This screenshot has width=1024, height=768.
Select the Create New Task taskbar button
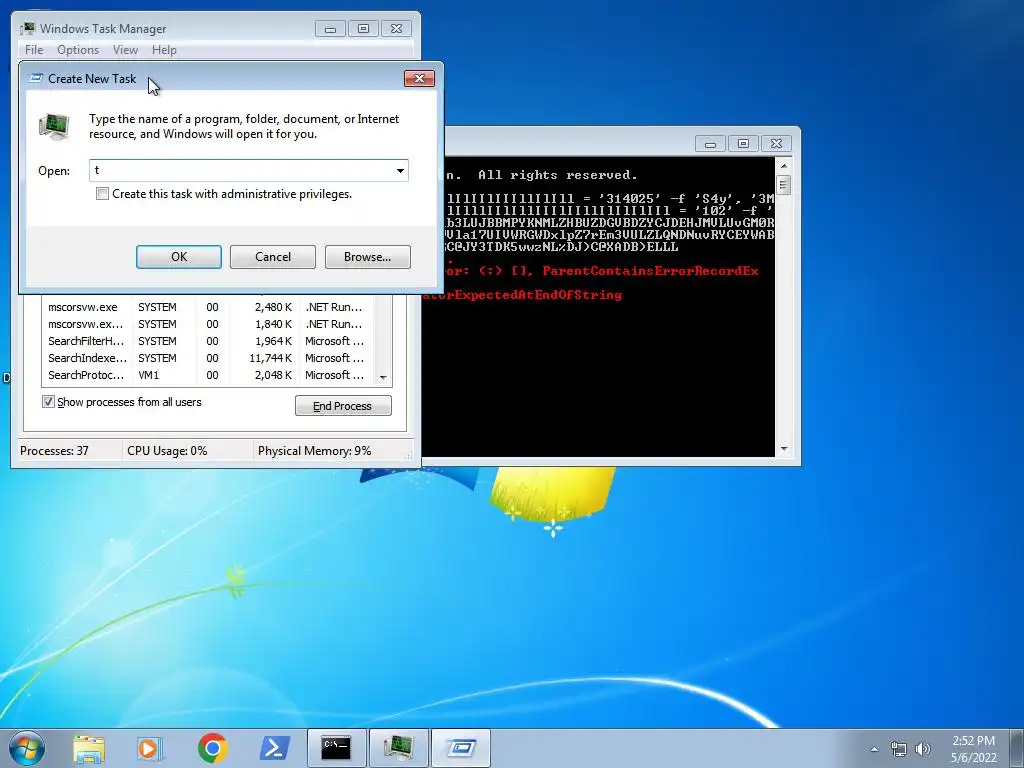point(460,748)
